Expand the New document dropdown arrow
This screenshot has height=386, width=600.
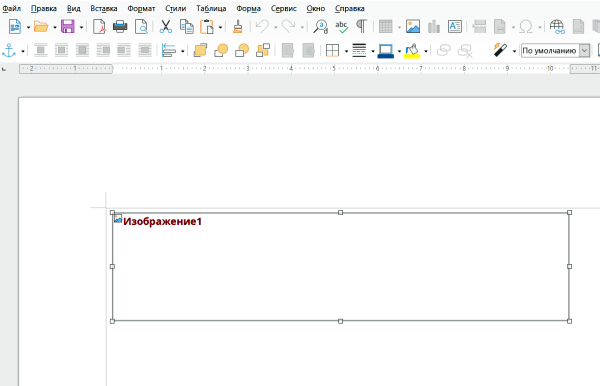click(28, 28)
